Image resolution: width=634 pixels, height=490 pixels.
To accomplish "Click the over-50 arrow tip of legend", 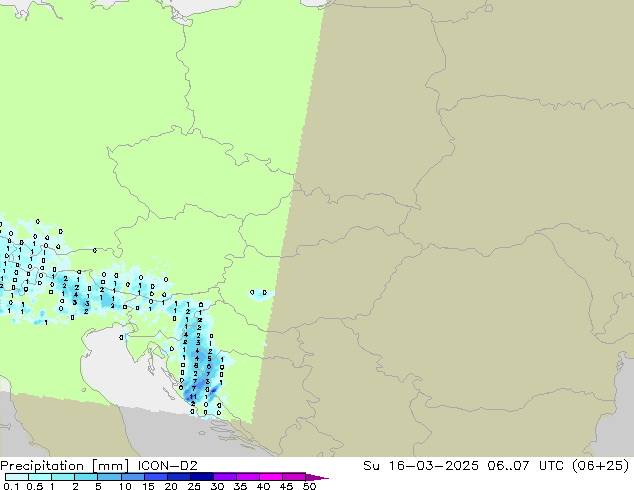I will (x=317, y=477).
